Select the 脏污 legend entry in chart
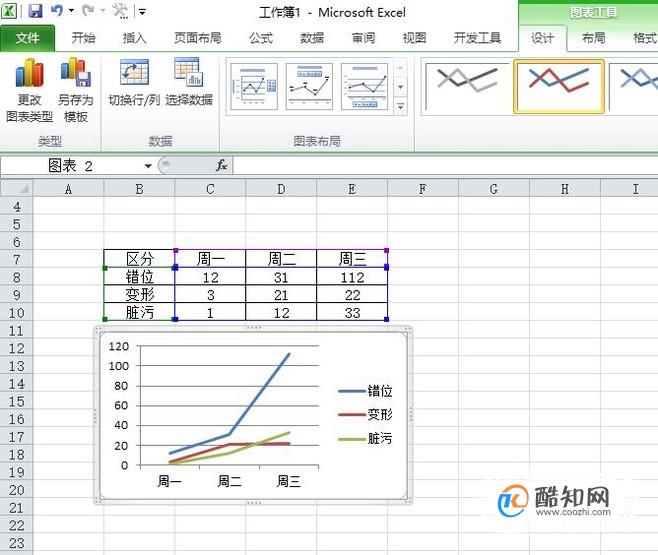The height and width of the screenshot is (555, 658). pos(365,439)
